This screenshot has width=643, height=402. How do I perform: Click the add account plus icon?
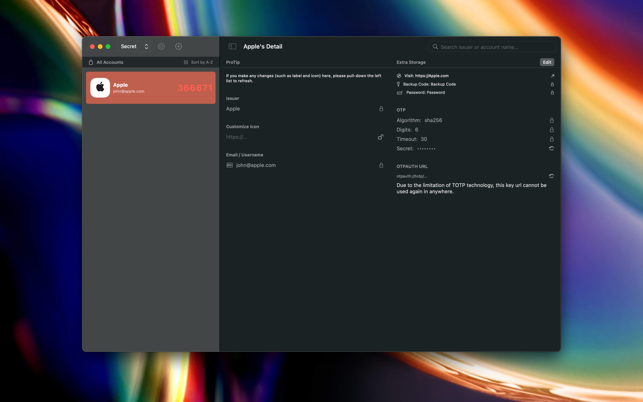(x=178, y=47)
